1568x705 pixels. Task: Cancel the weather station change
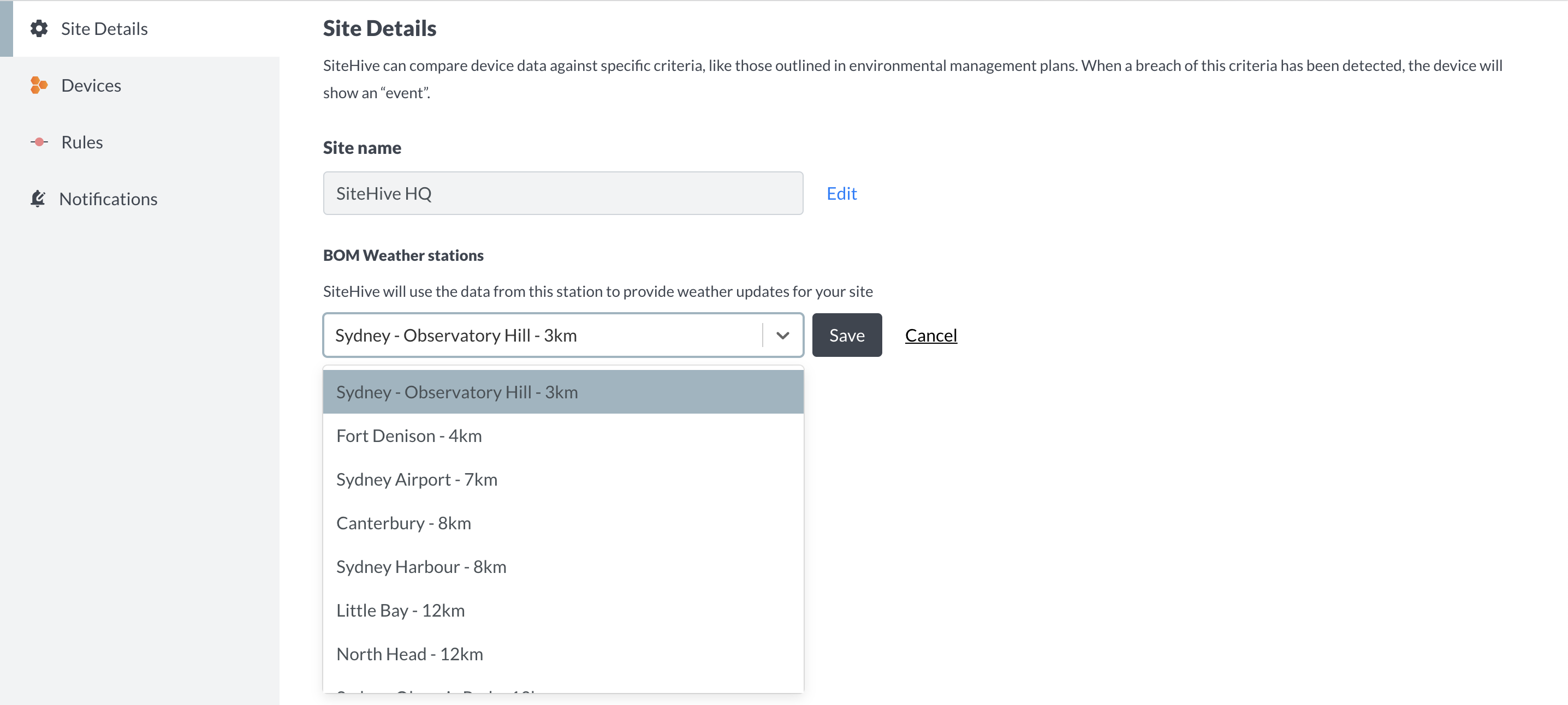click(931, 335)
